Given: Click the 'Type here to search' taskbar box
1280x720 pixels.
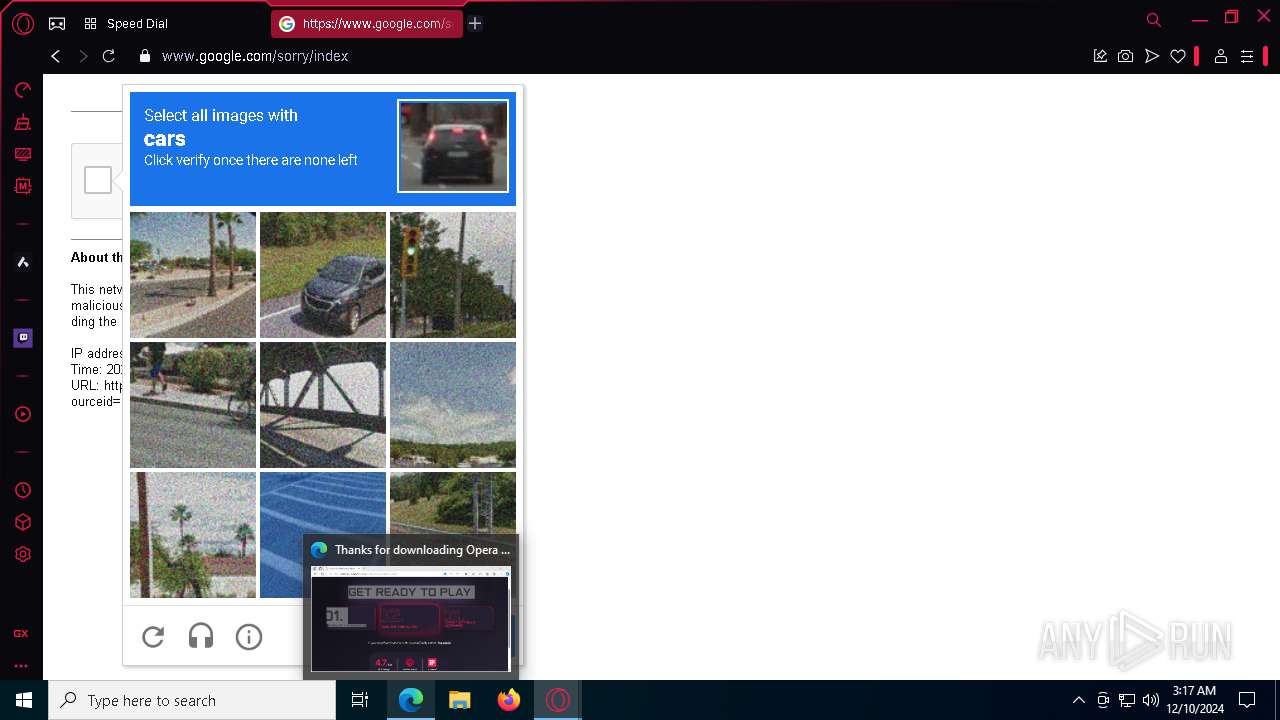Looking at the screenshot, I should 192,700.
